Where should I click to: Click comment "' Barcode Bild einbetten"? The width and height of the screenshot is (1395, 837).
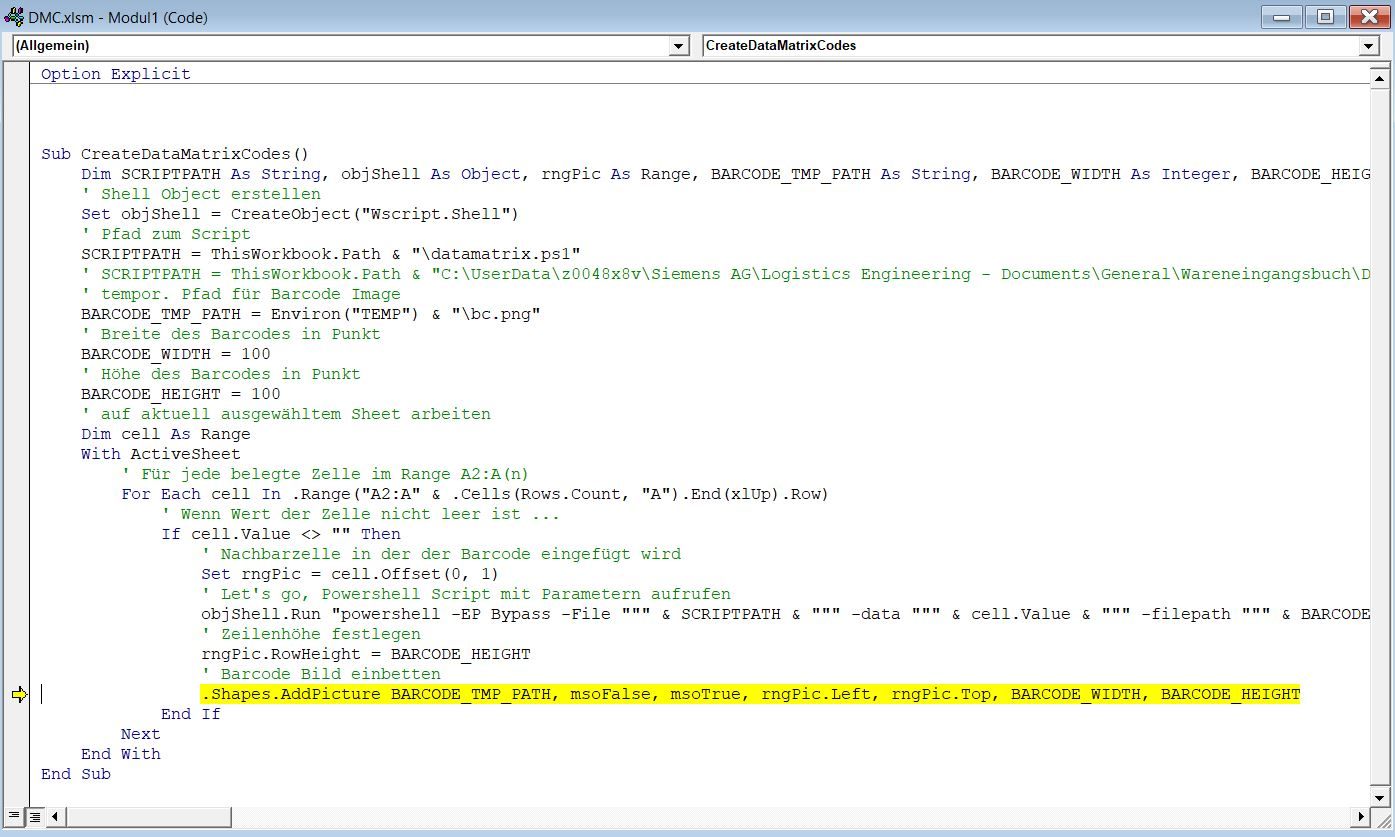pos(321,674)
